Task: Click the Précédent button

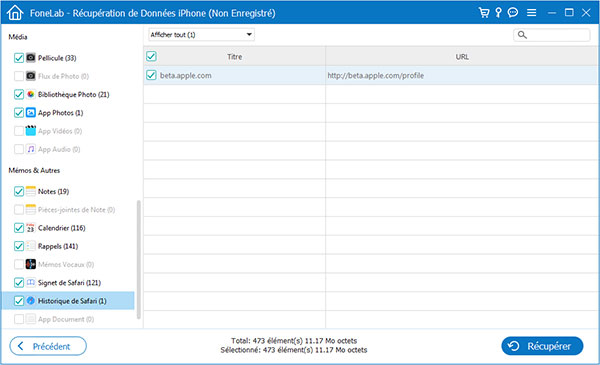Action: point(48,346)
